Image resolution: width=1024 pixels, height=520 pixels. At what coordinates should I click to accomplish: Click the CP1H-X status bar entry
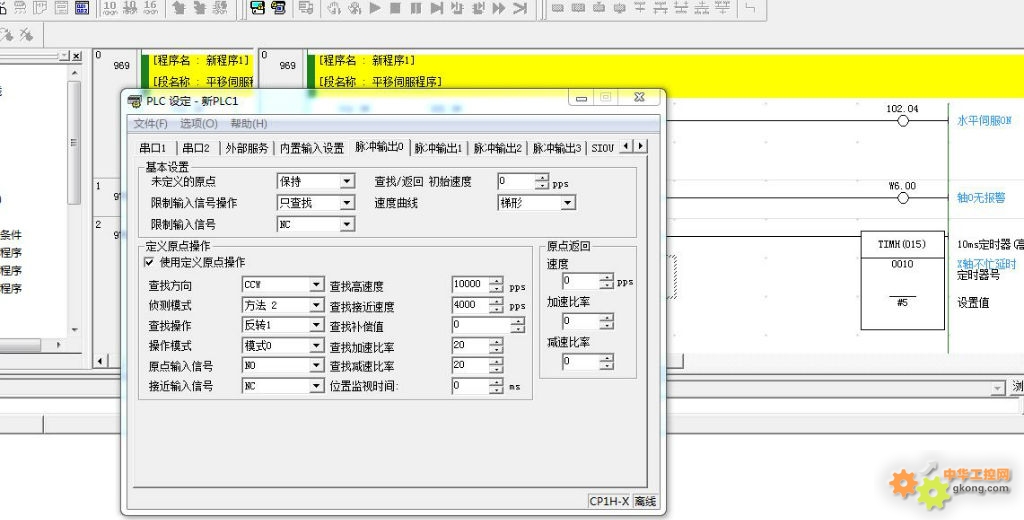pos(609,501)
